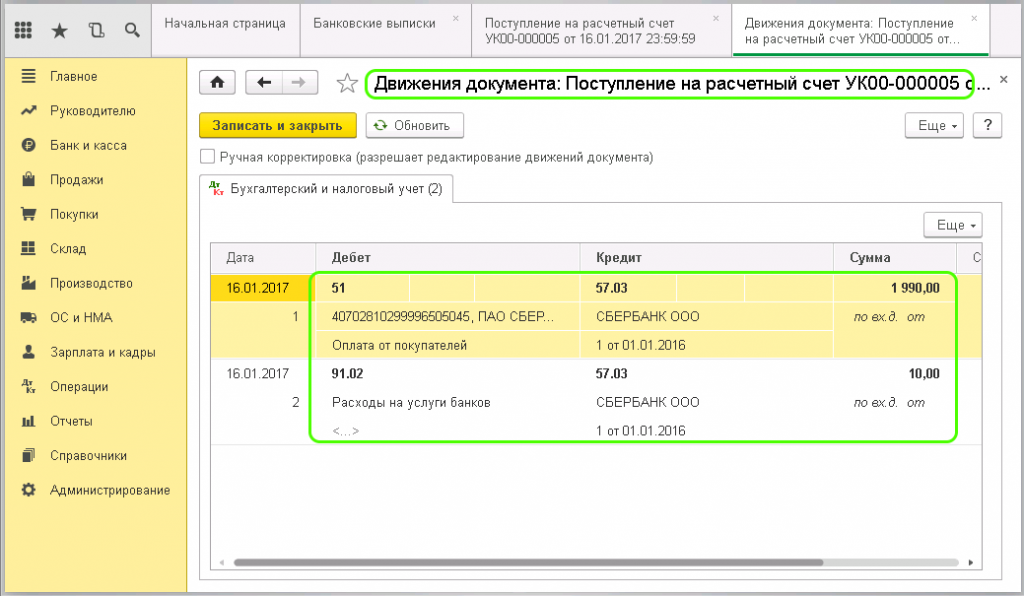Open the history icon in top bar
This screenshot has width=1024, height=596.
coord(96,30)
